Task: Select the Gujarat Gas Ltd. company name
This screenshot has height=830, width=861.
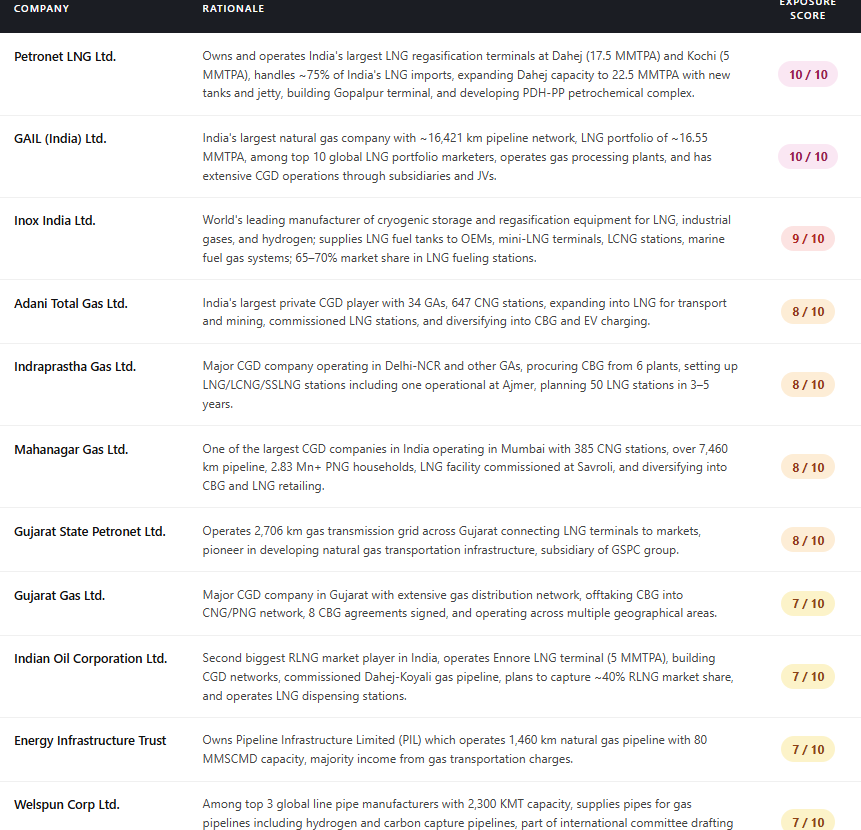Action: 59,596
